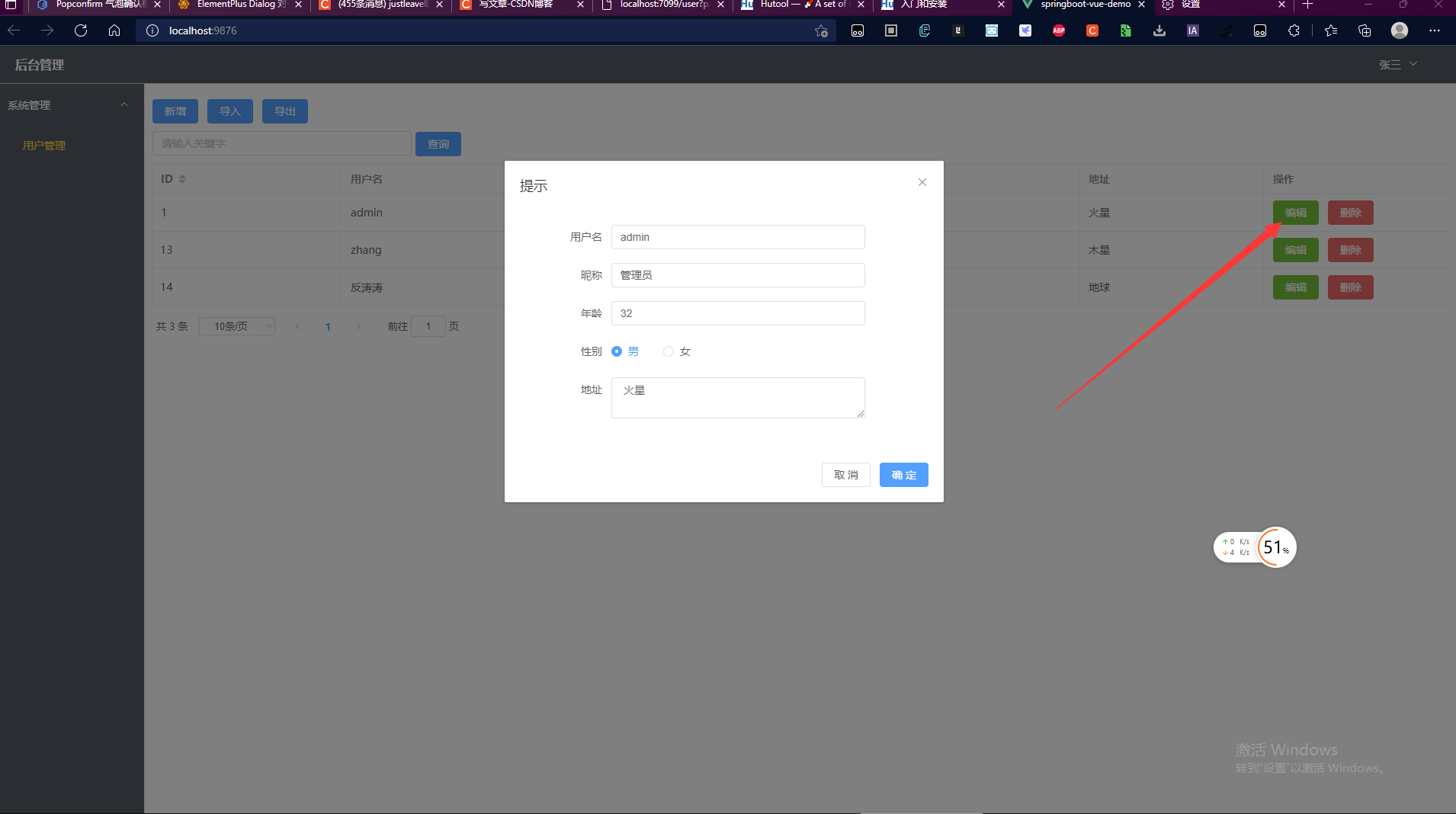Open the 张三 user account dropdown
Viewport: 1456px width, 814px height.
[1397, 64]
